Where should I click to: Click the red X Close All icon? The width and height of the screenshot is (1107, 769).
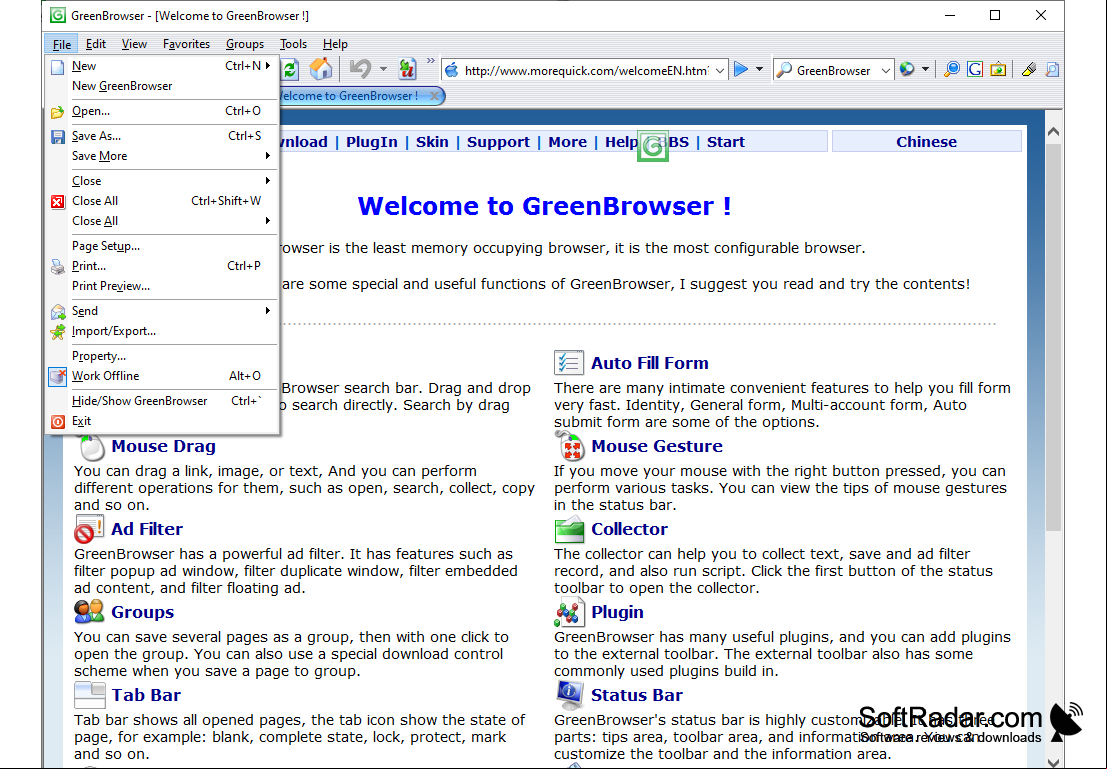(57, 201)
